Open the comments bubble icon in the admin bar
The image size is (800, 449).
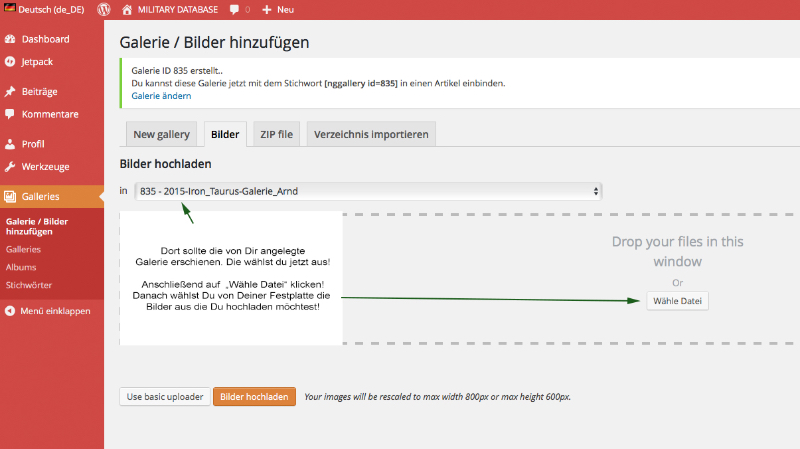click(234, 10)
